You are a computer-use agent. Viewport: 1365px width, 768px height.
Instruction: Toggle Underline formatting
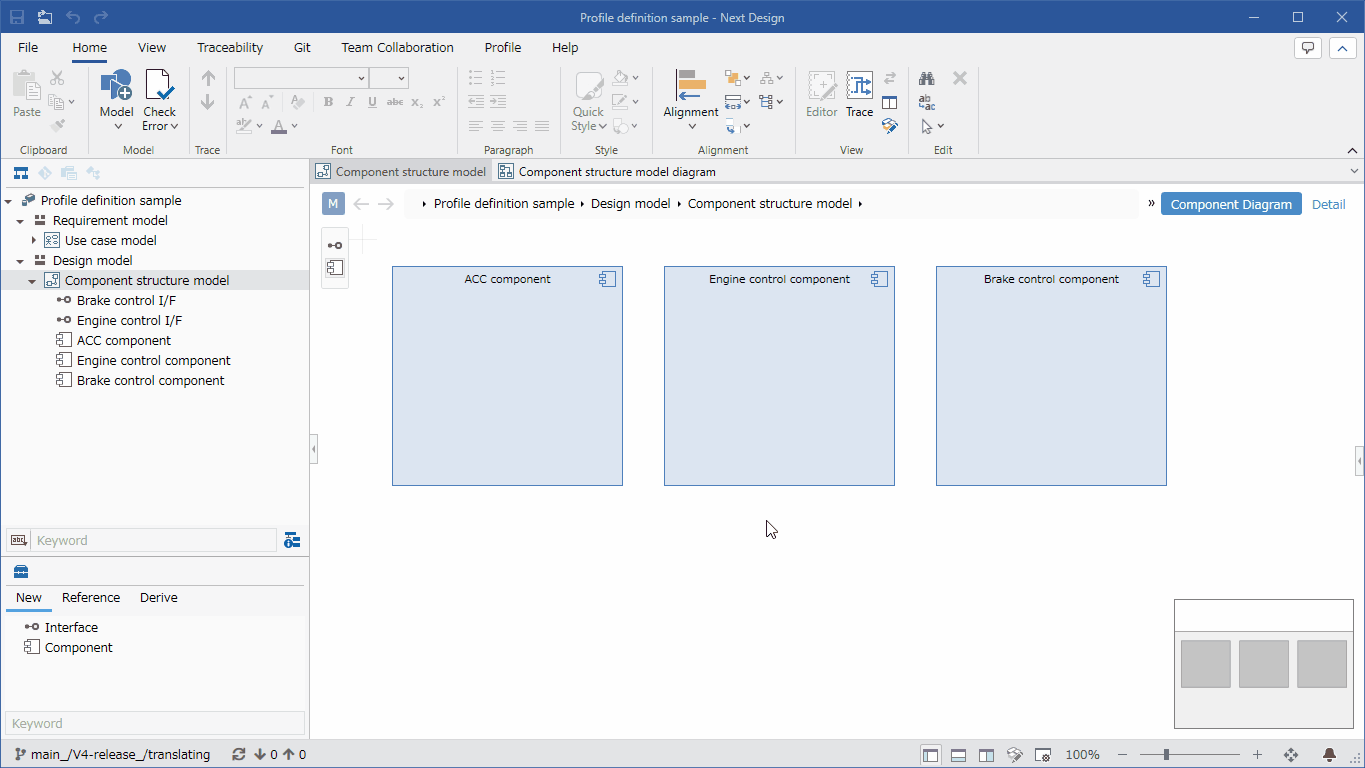[x=372, y=102]
